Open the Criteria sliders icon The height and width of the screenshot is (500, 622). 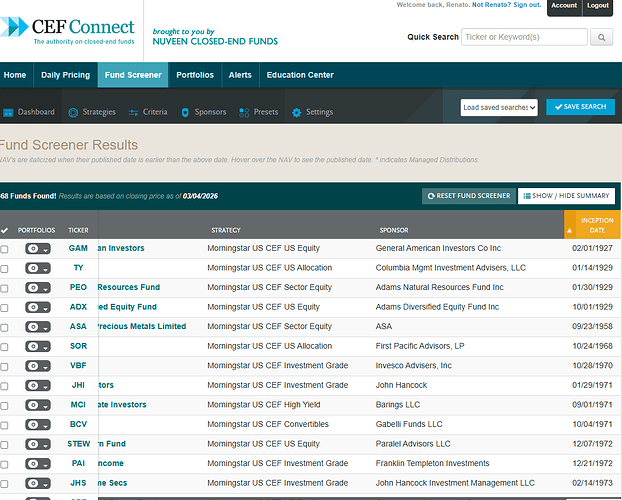tap(135, 113)
